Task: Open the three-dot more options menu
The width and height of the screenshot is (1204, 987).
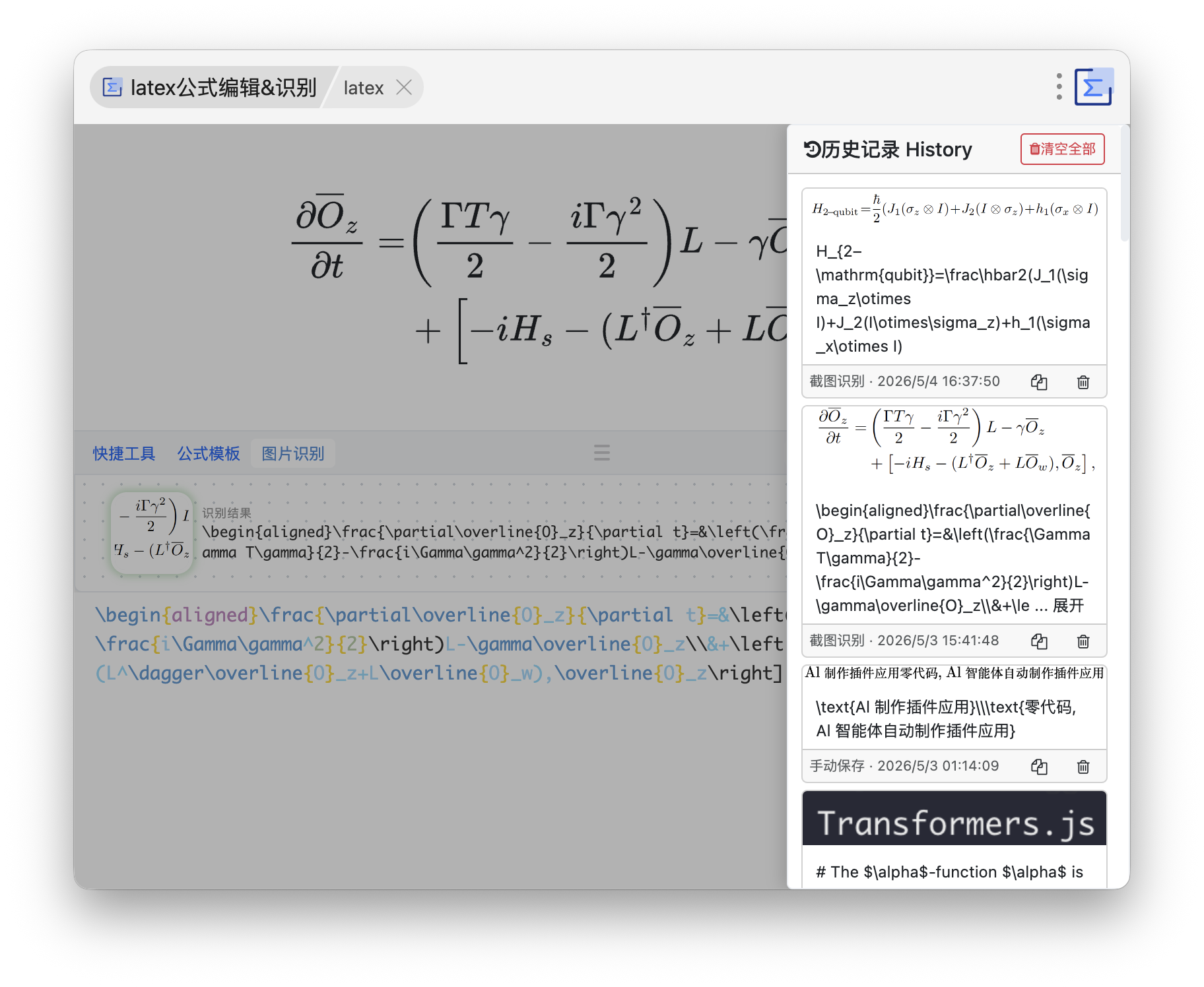Action: [x=1059, y=86]
